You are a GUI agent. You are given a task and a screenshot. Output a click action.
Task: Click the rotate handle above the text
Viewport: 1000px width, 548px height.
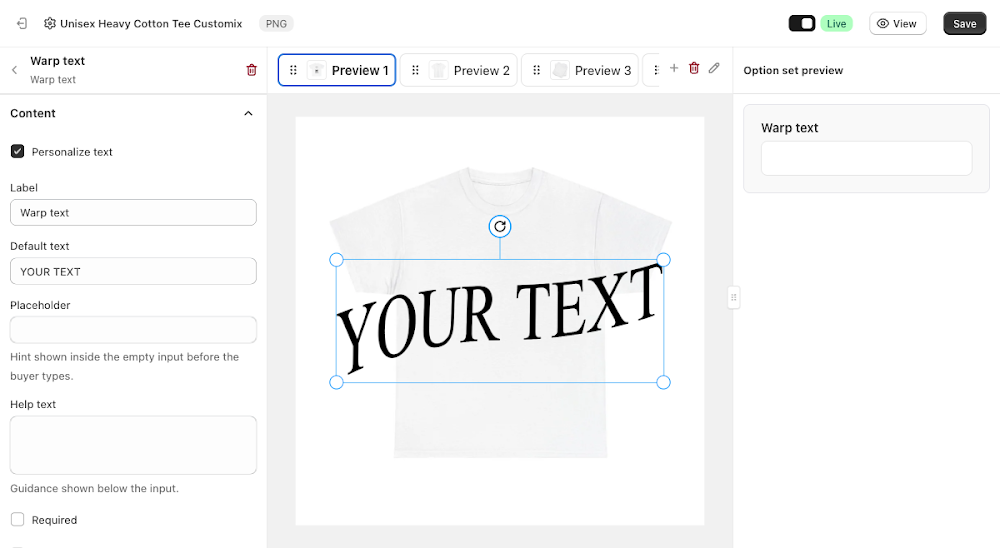point(500,226)
